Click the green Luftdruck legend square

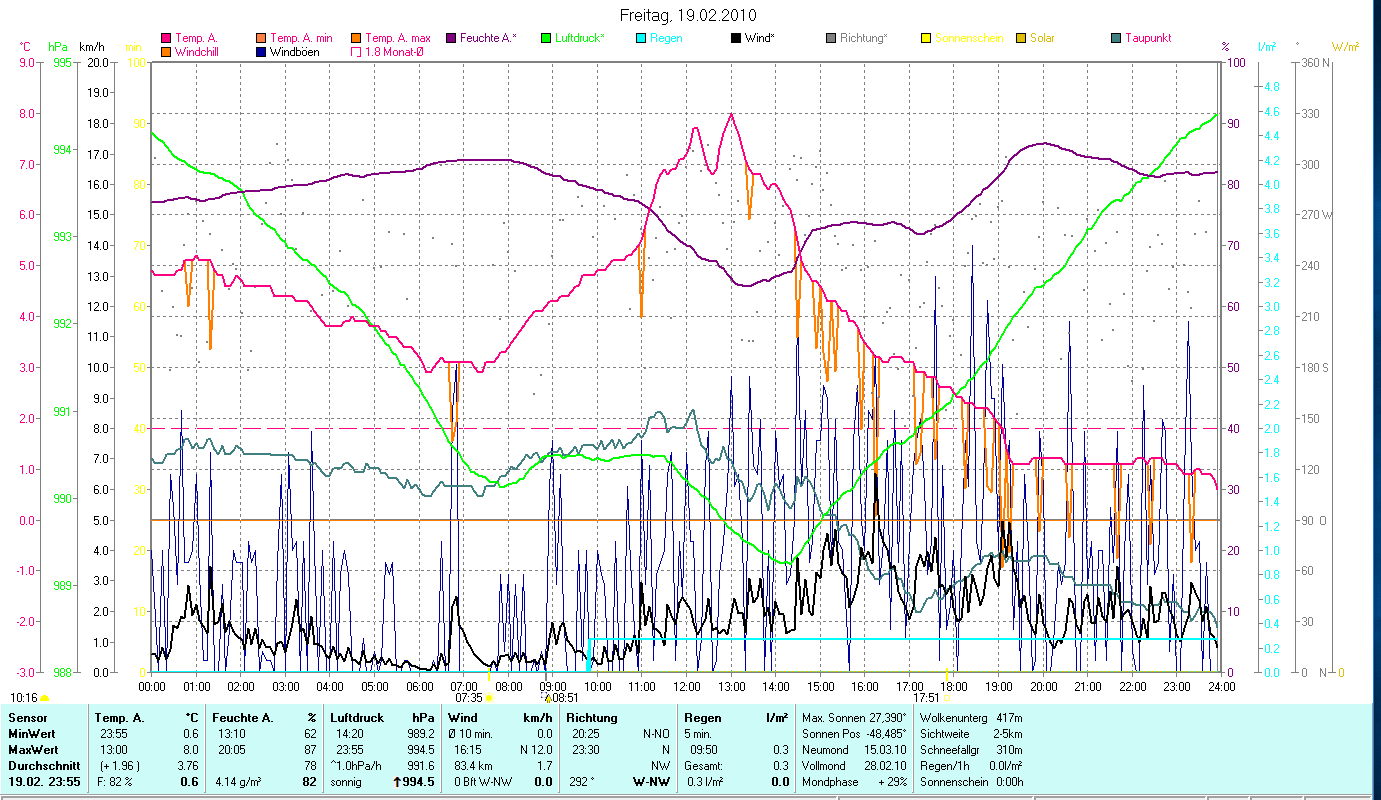click(546, 38)
